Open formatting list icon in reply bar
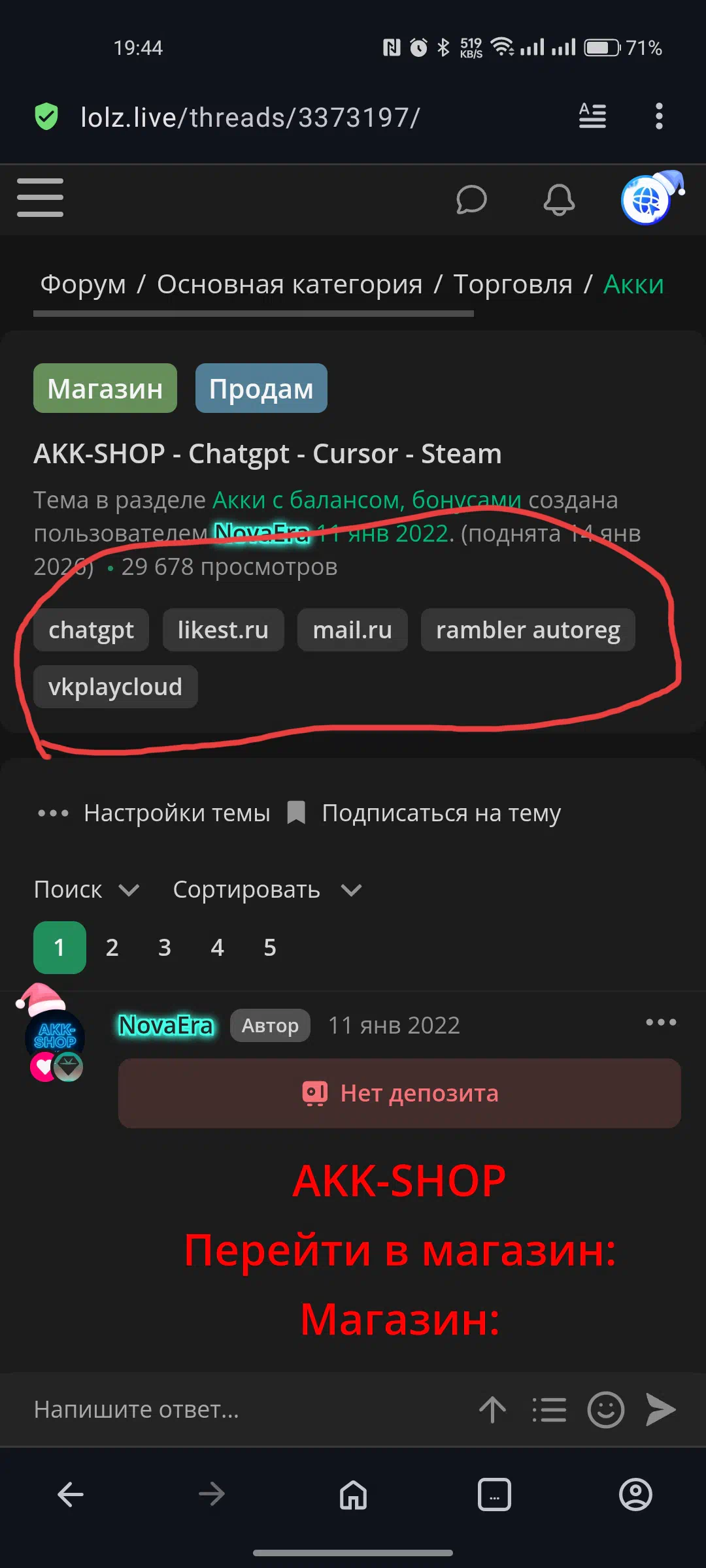Image resolution: width=706 pixels, height=1568 pixels. [549, 1409]
